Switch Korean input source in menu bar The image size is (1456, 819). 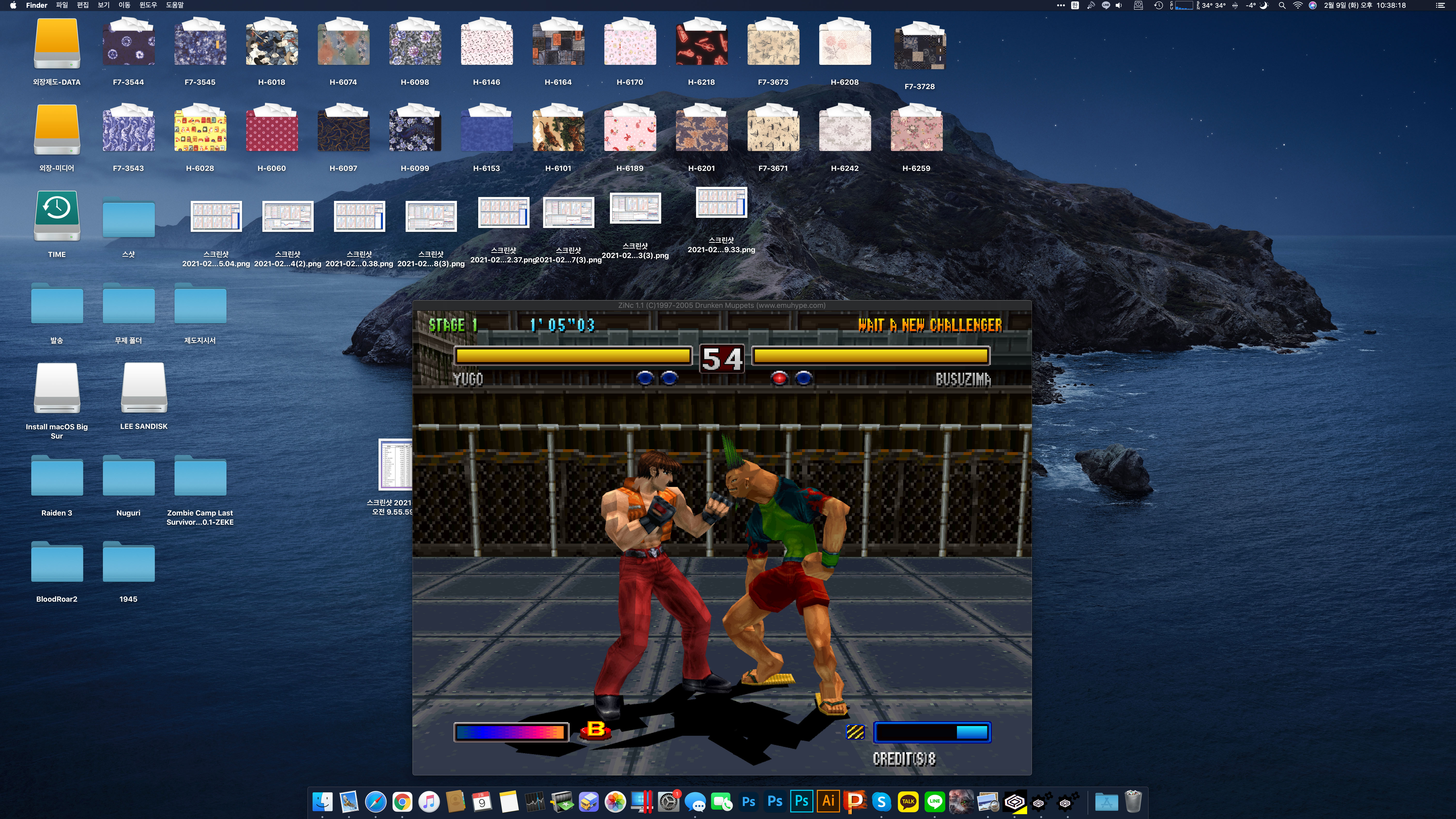tap(1075, 5)
